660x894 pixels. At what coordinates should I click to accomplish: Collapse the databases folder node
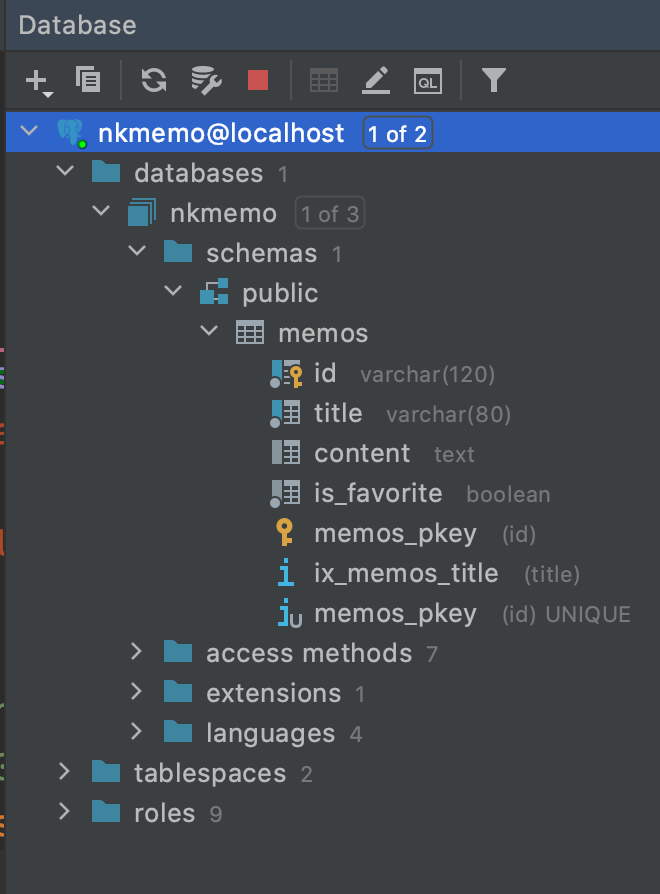65,170
